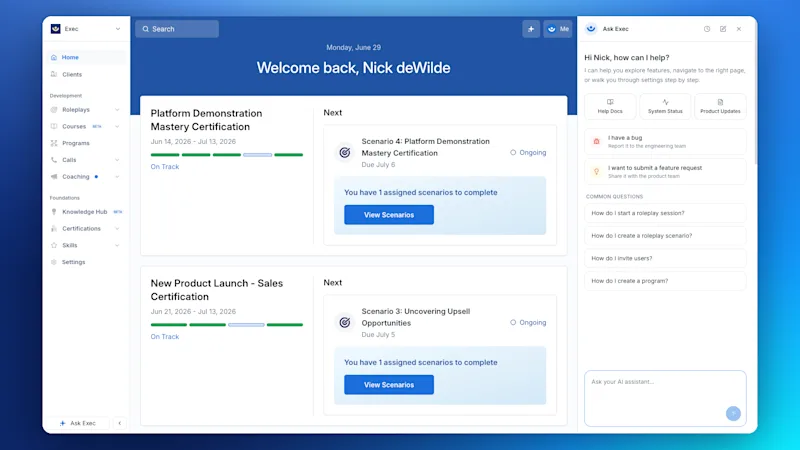Click the Coaching megaphone icon
Screen dimensions: 800x450
tap(54, 177)
